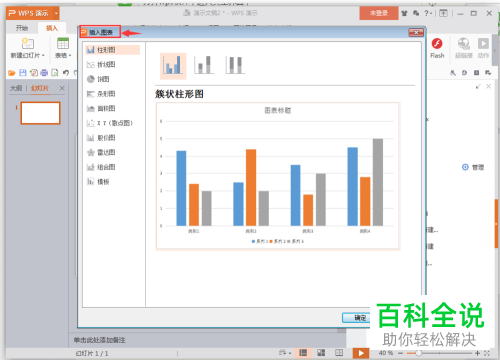This screenshot has height=360, width=500.
Task: Click the New Slide (新建幻灯片) icon
Action: [x=28, y=44]
